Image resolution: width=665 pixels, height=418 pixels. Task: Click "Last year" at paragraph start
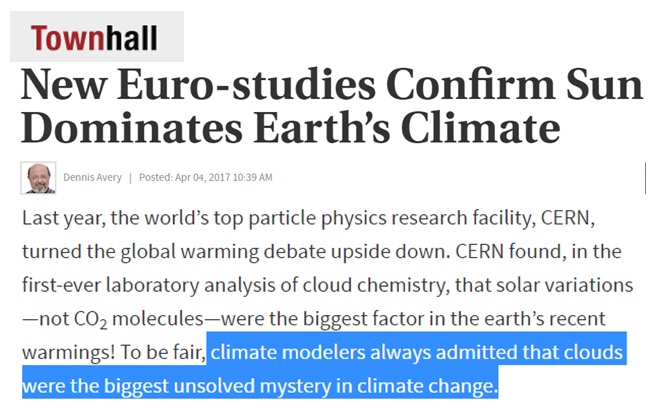[63, 219]
